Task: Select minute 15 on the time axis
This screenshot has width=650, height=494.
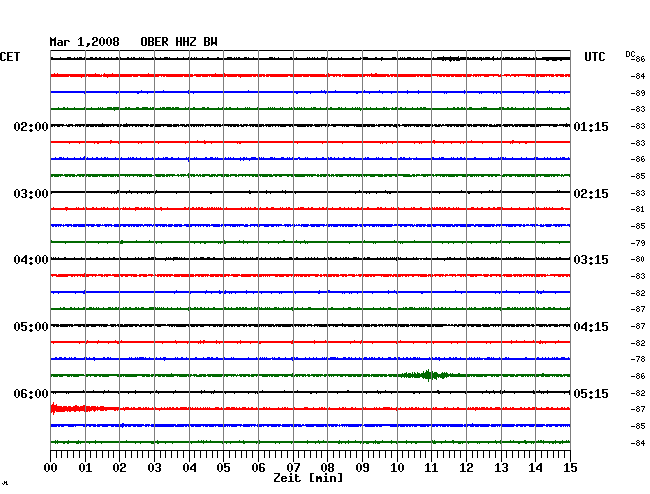Action: [570, 467]
